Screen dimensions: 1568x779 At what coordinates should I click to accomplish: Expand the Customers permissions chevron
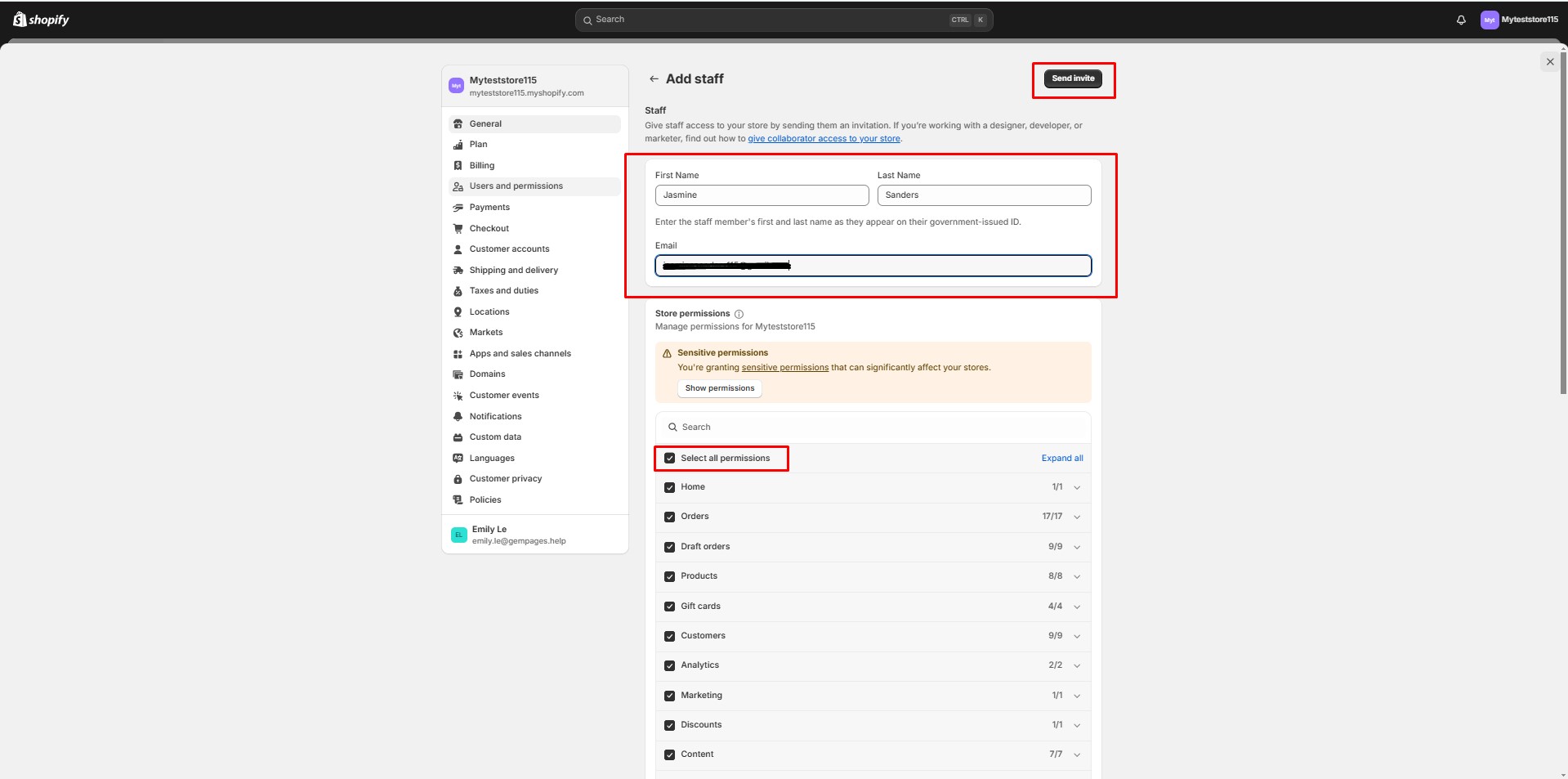click(x=1077, y=637)
